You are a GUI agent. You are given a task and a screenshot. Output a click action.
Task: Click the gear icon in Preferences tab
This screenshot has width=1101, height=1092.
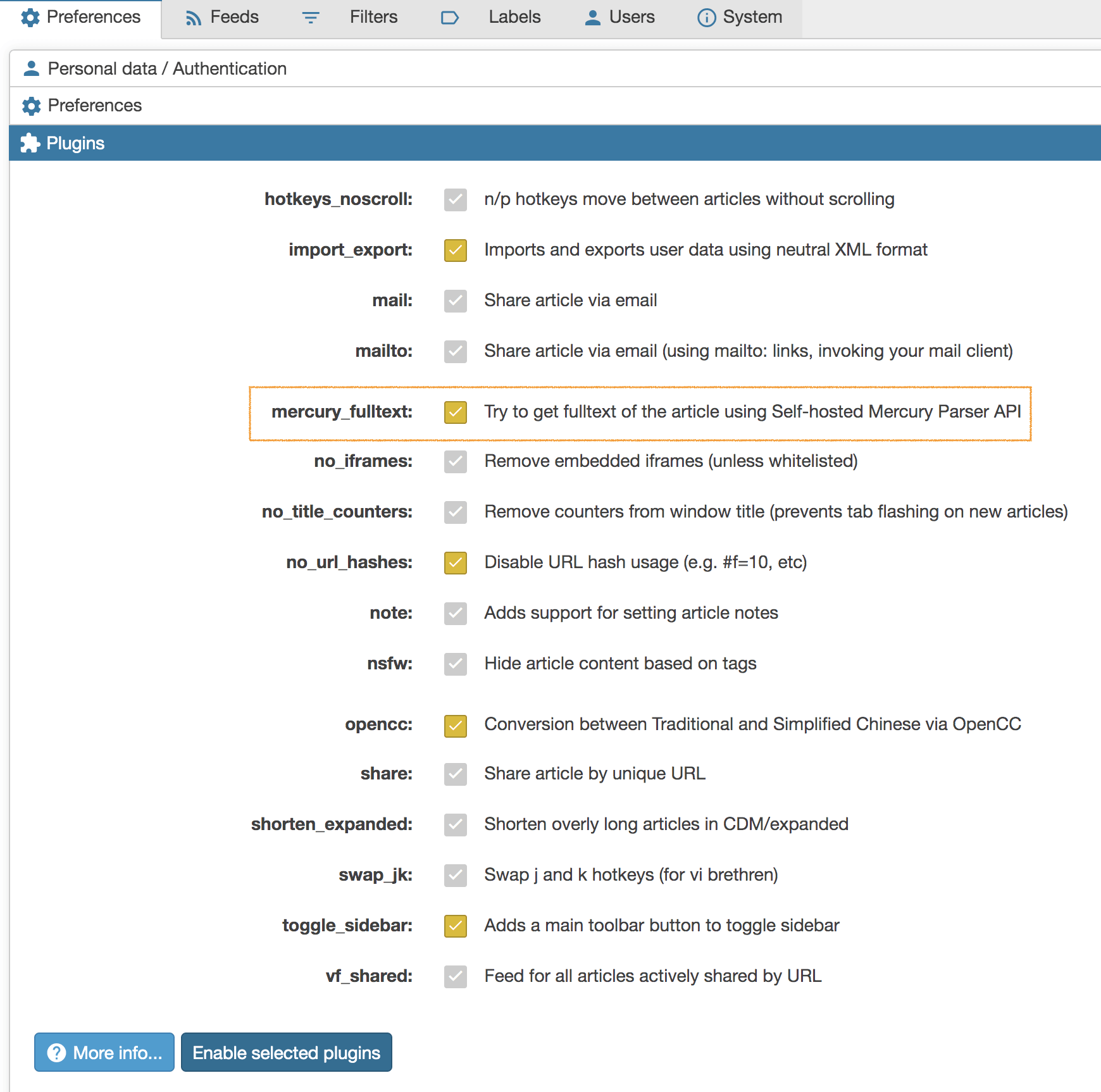[x=30, y=18]
